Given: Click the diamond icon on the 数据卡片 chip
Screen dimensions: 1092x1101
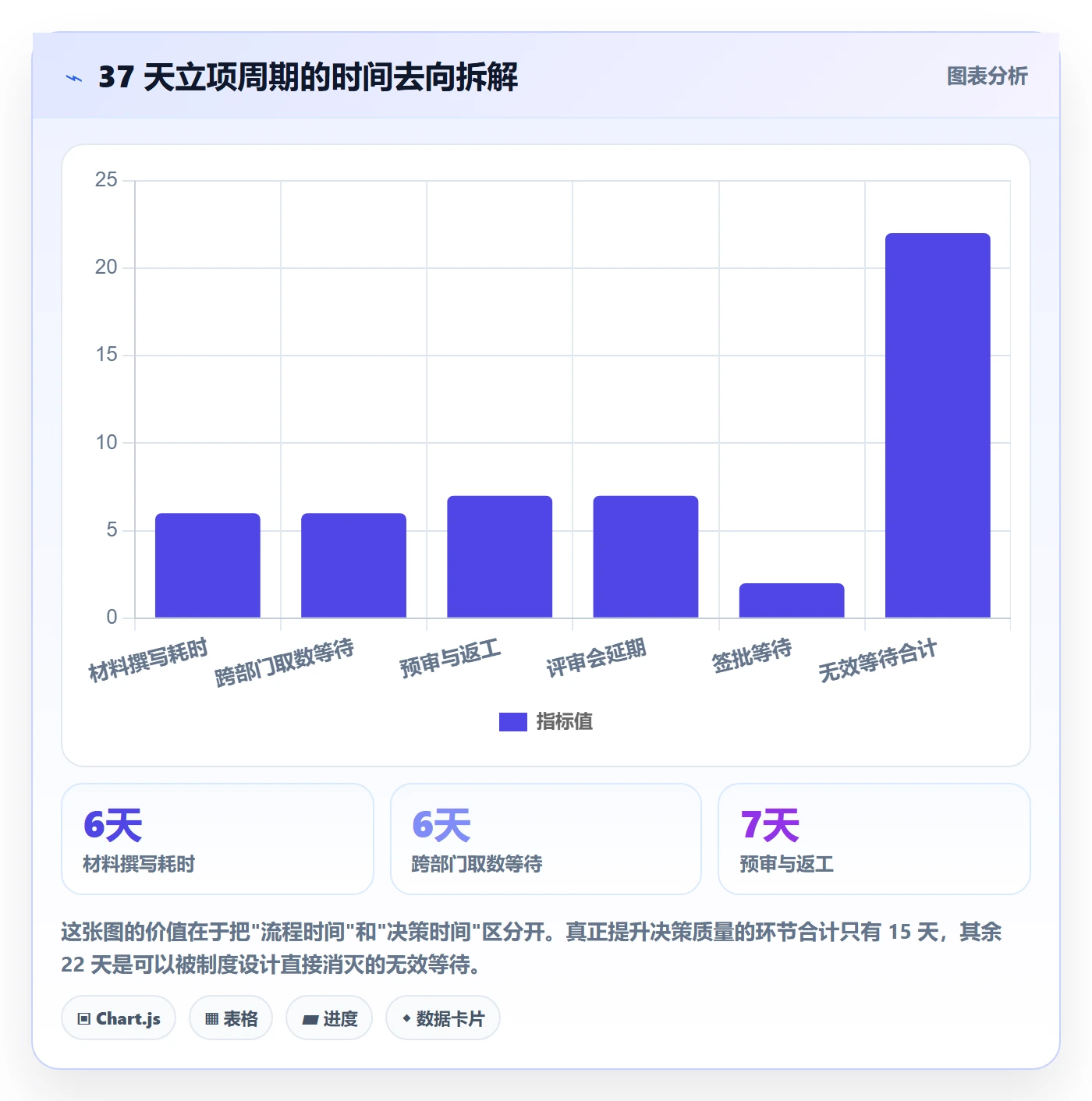Looking at the screenshot, I should 406,1018.
